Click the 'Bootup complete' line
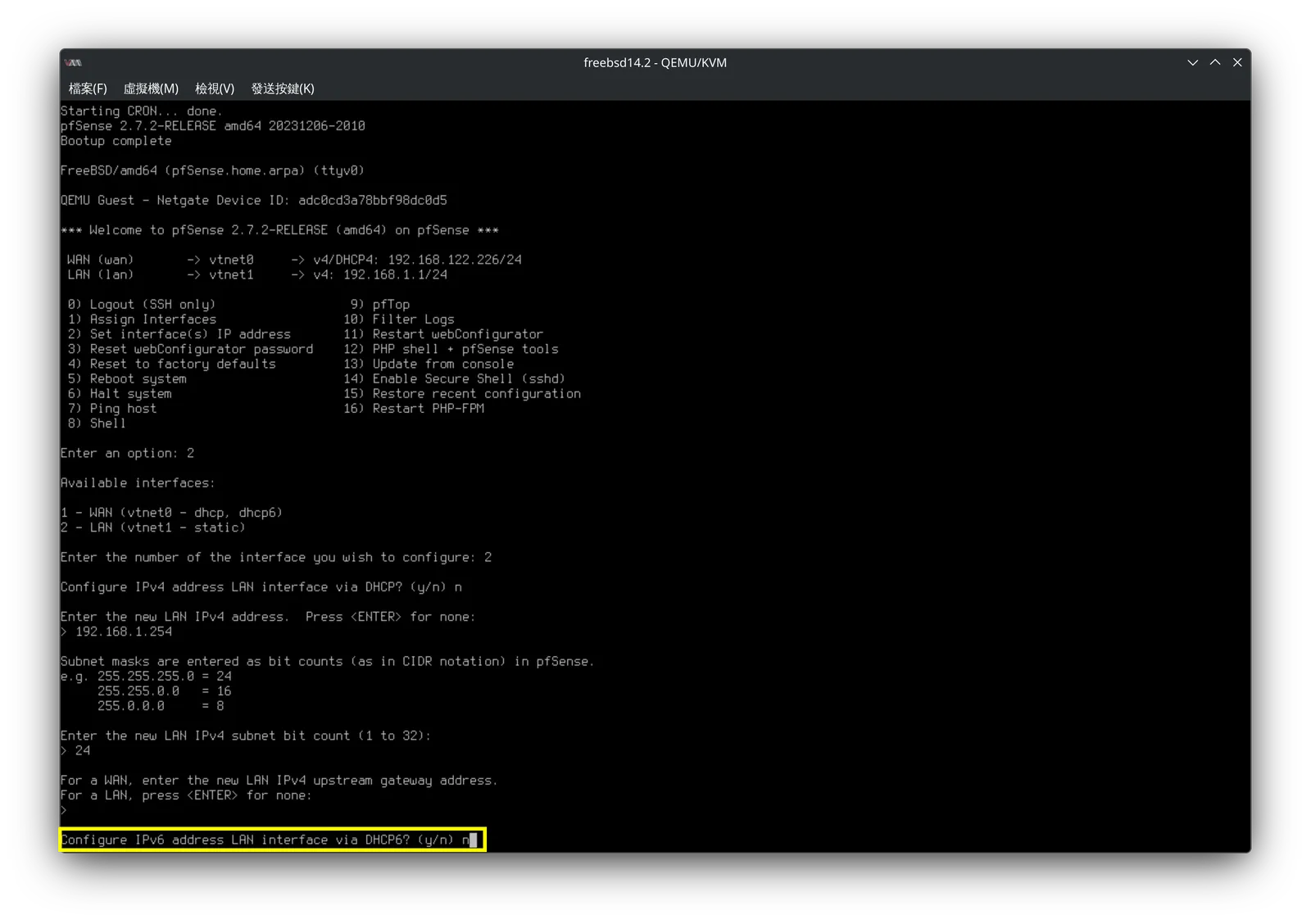Image resolution: width=1311 pixels, height=924 pixels. [116, 141]
